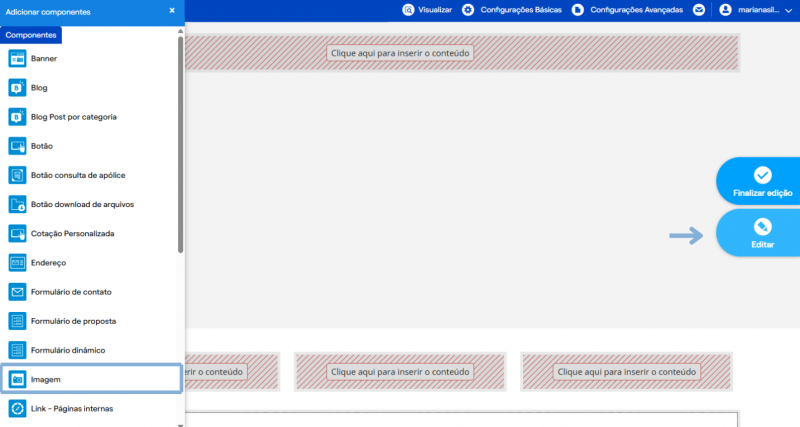Open Configurações Básicas menu

(512, 10)
